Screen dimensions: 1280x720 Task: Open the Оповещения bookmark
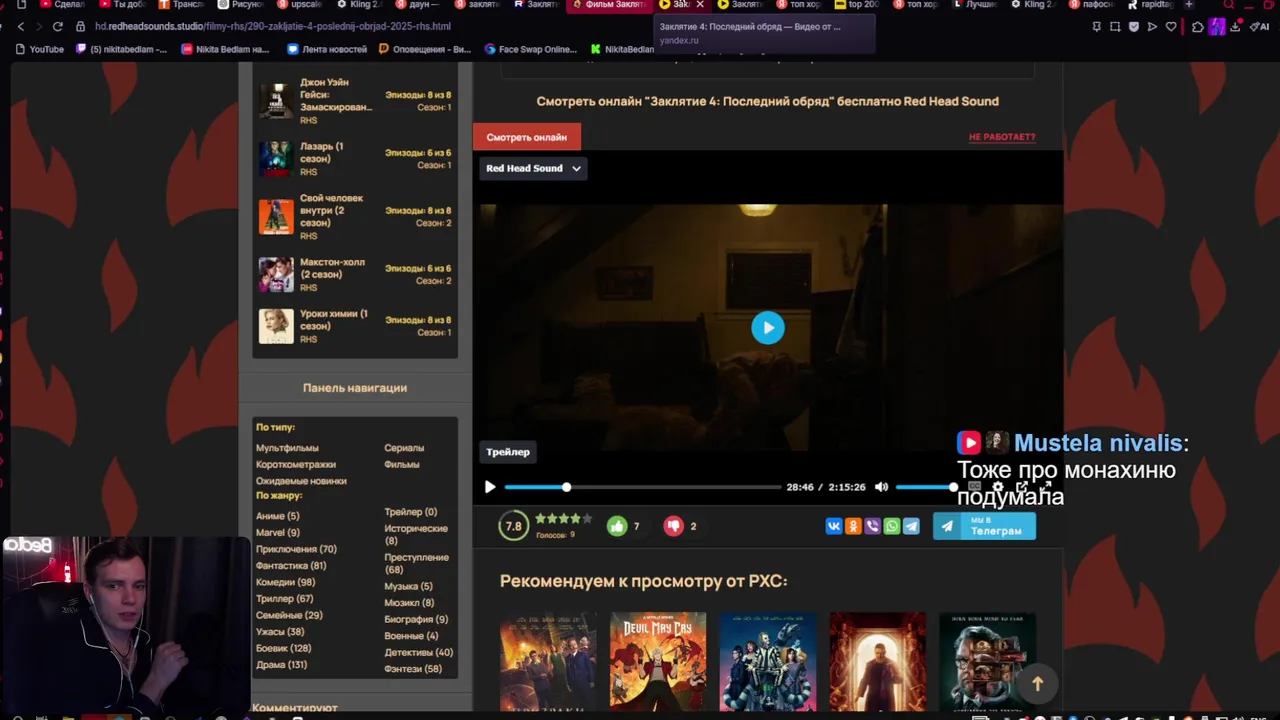click(x=425, y=49)
